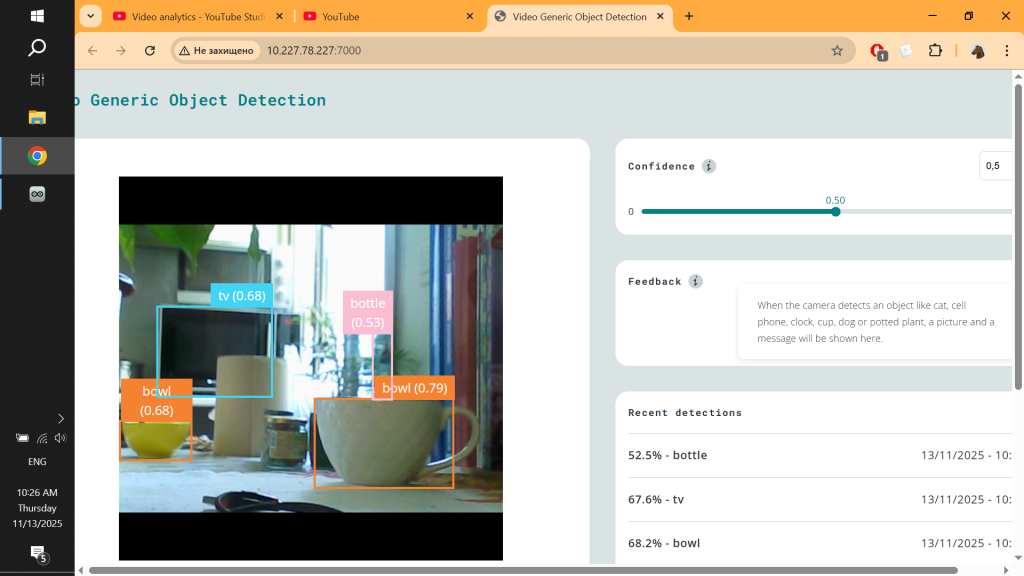Bookmark this page with the star icon
1024x576 pixels.
pyautogui.click(x=837, y=51)
